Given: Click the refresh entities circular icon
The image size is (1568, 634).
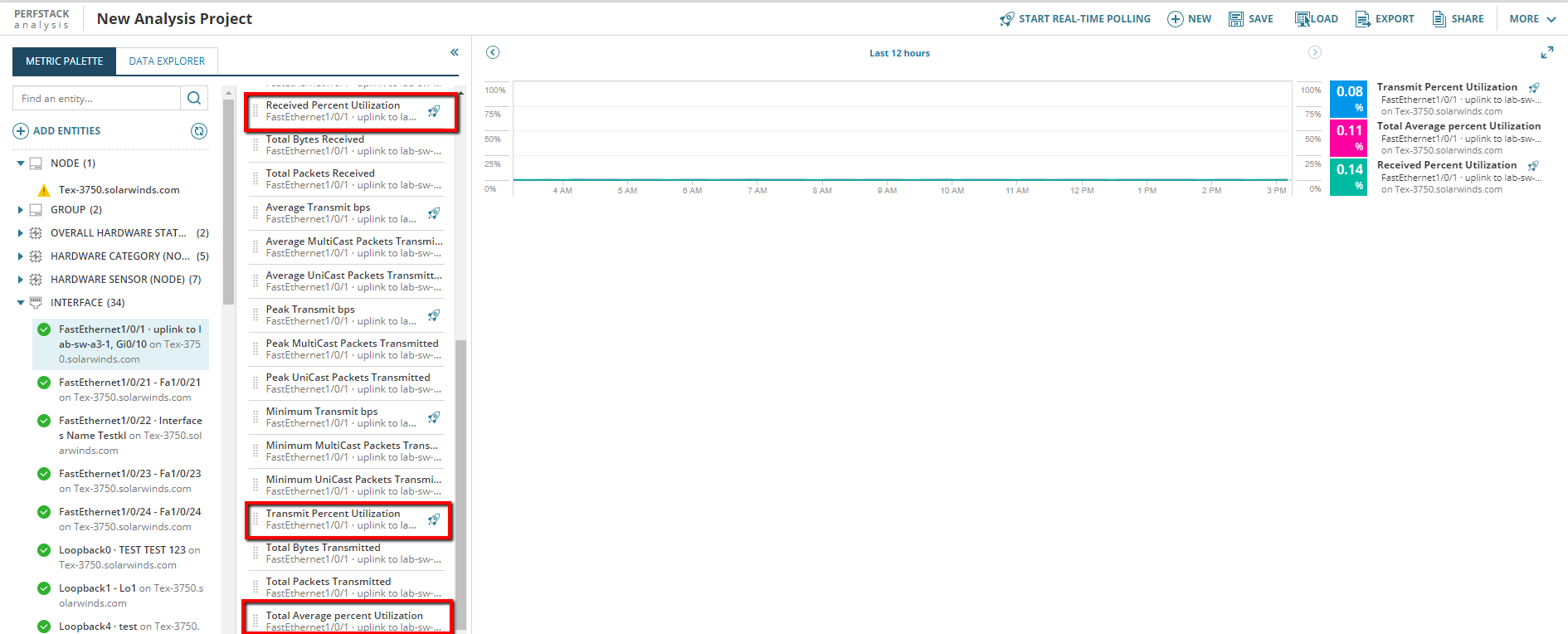Looking at the screenshot, I should click(199, 131).
